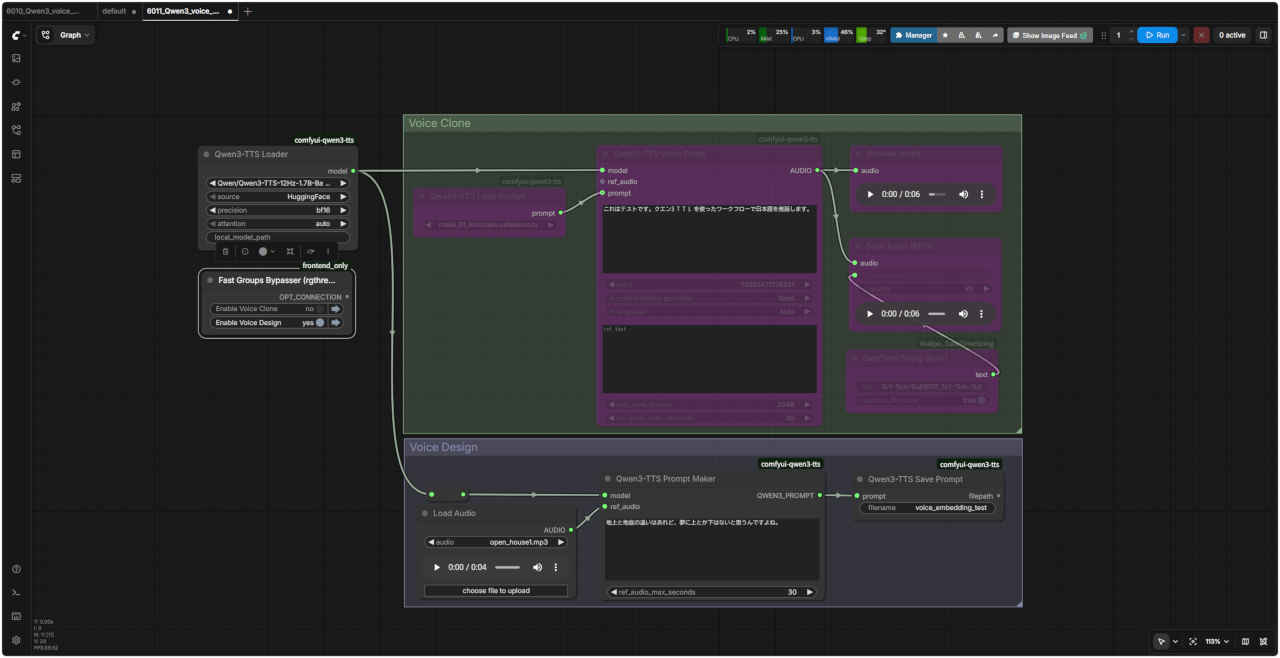Toggle the minimap icon at bottom right
The height and width of the screenshot is (658, 1280).
click(x=1245, y=641)
